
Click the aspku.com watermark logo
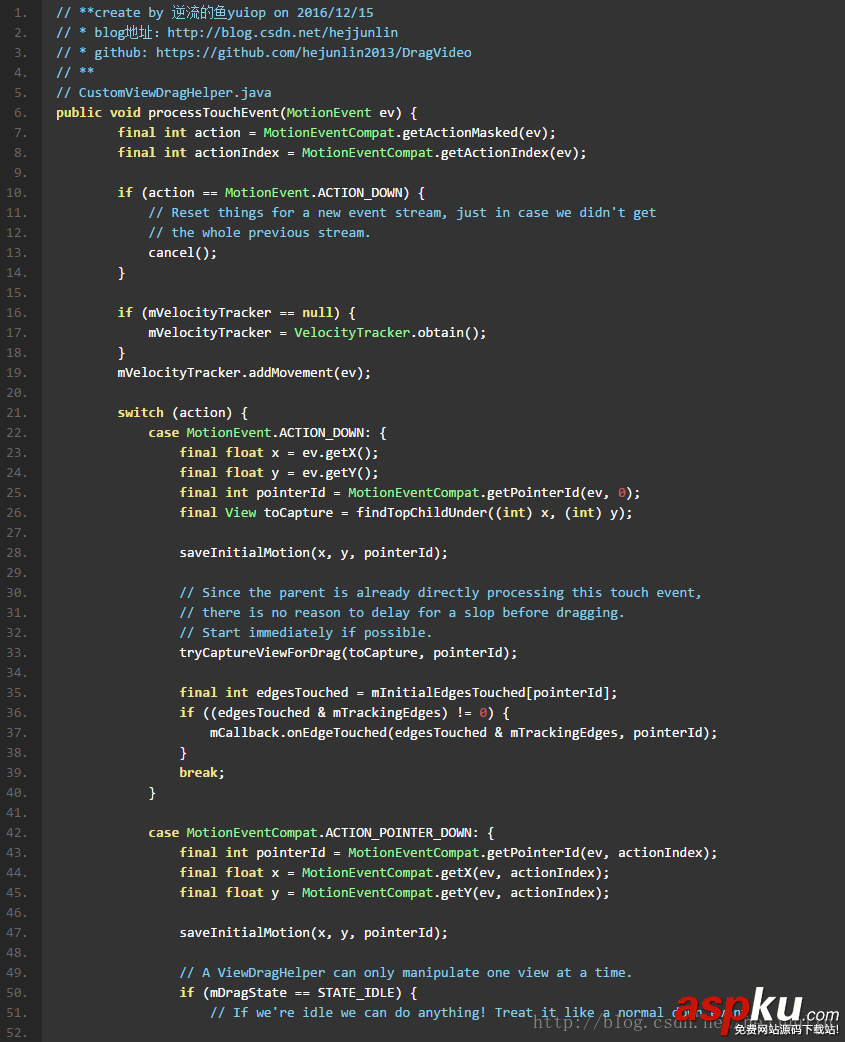[755, 1010]
